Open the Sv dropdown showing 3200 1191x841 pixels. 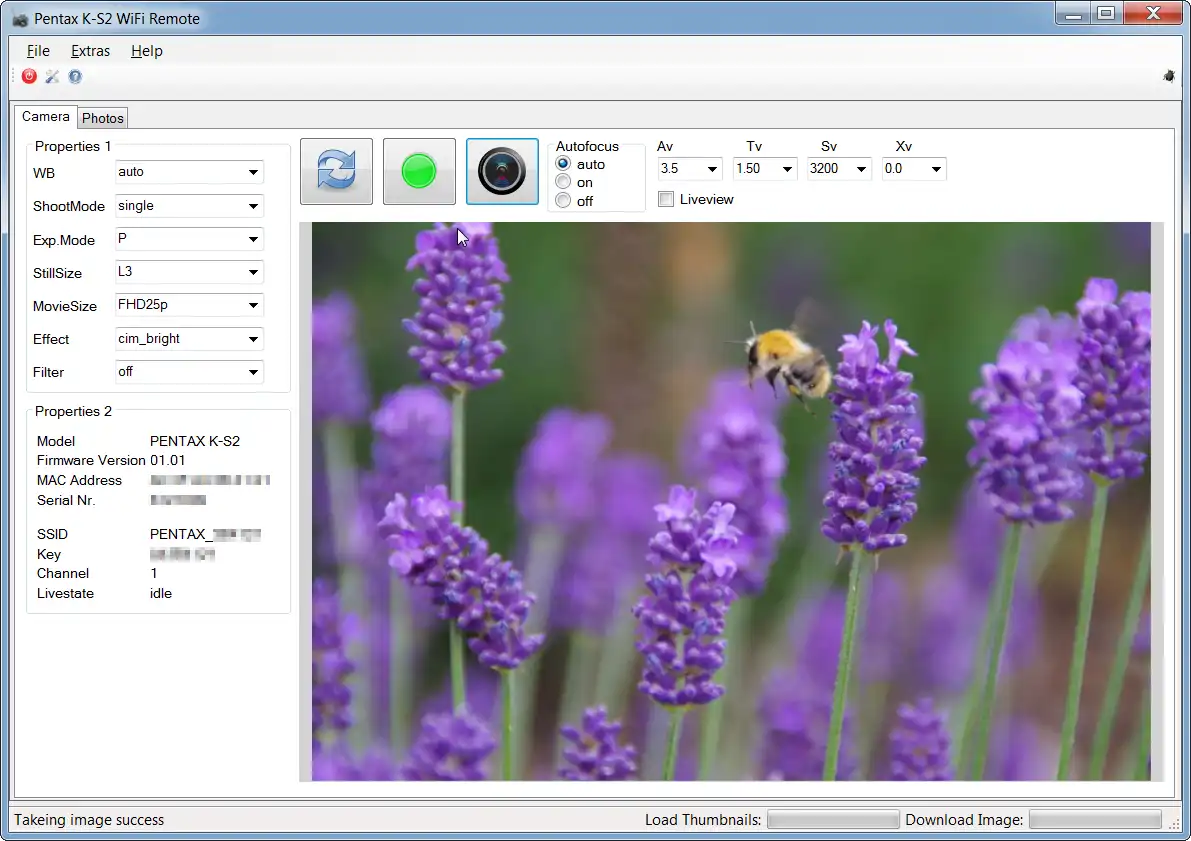tap(862, 170)
